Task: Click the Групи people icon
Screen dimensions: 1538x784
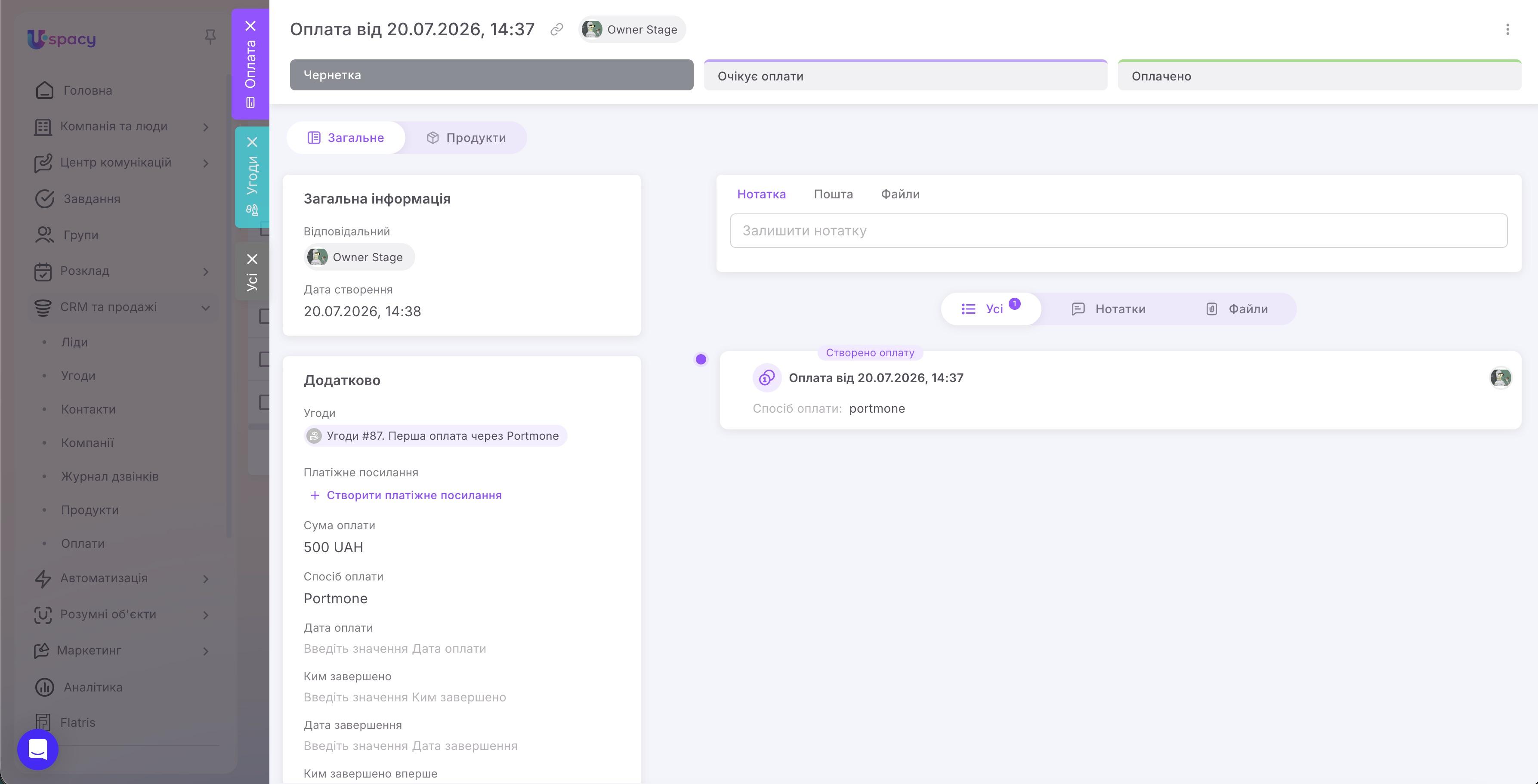Action: 44,235
